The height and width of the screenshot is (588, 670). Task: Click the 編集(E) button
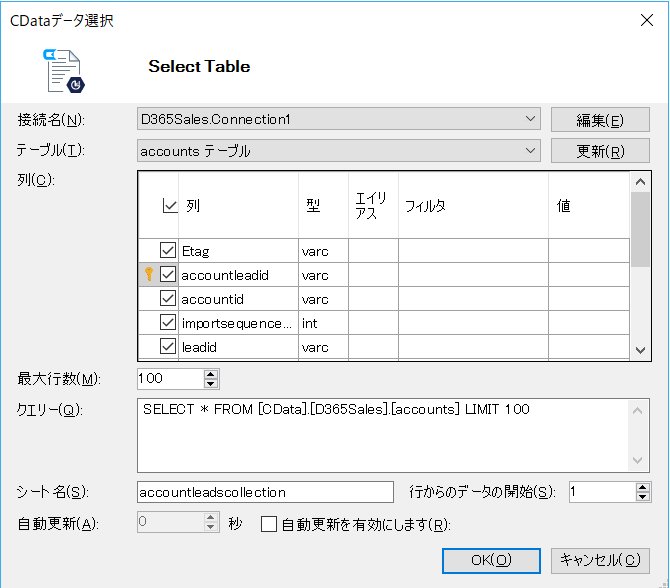click(600, 120)
